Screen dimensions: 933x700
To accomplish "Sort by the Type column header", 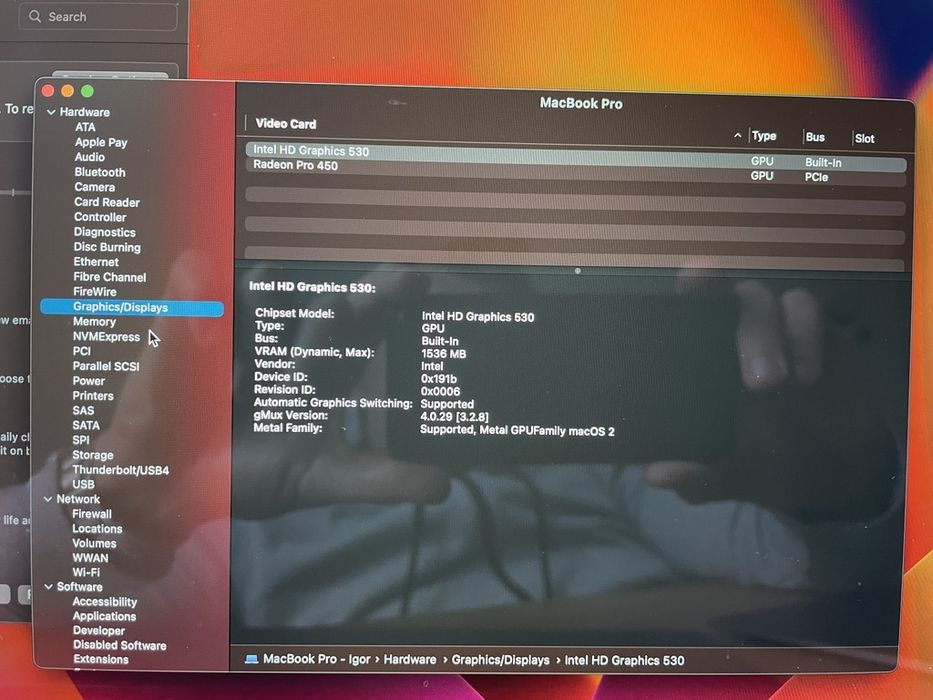I will (764, 136).
